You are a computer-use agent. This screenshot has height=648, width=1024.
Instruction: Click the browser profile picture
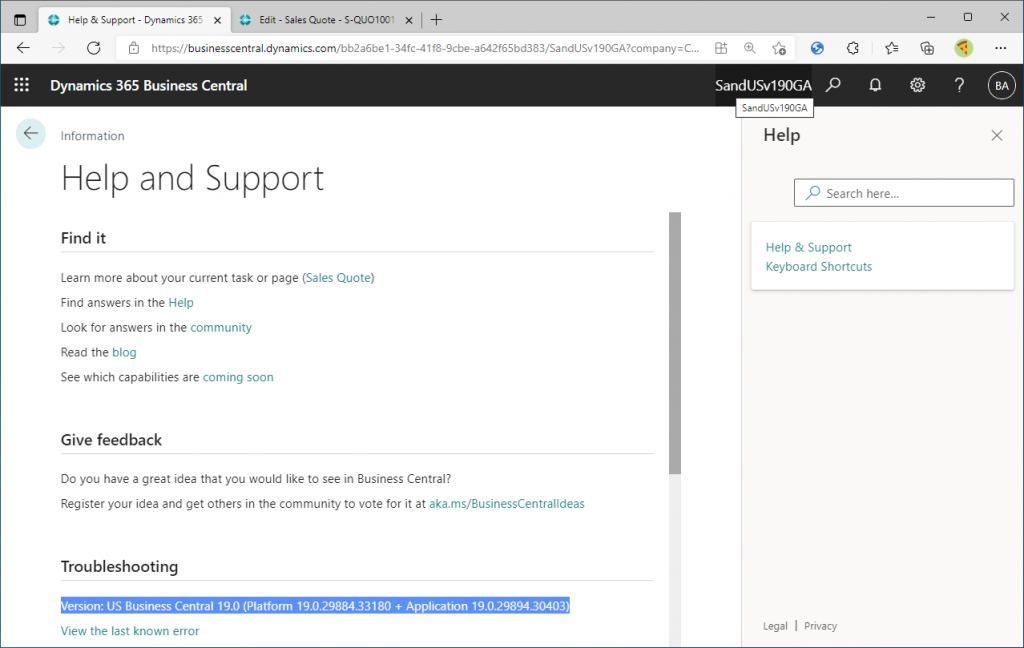pos(963,48)
